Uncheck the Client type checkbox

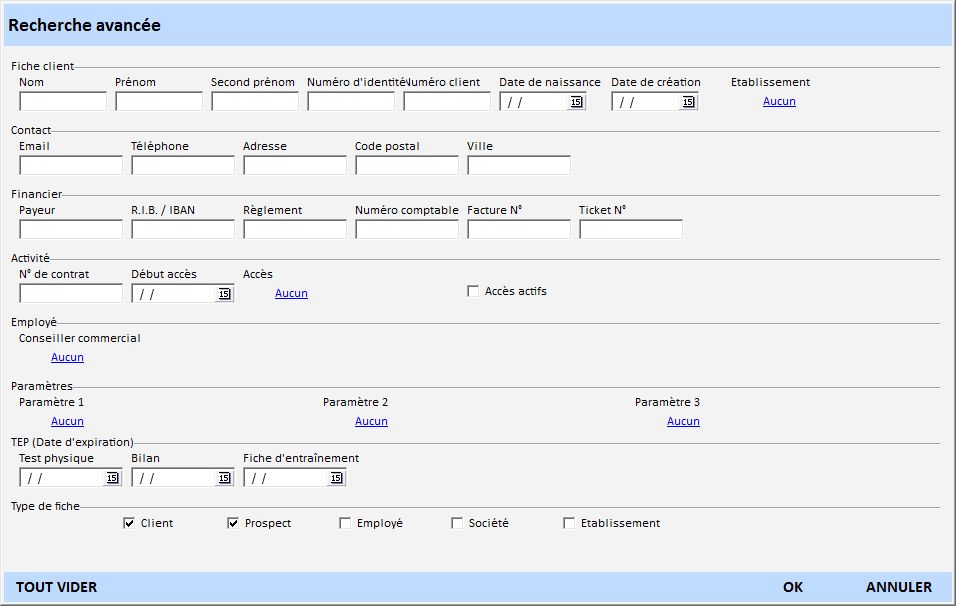point(129,523)
